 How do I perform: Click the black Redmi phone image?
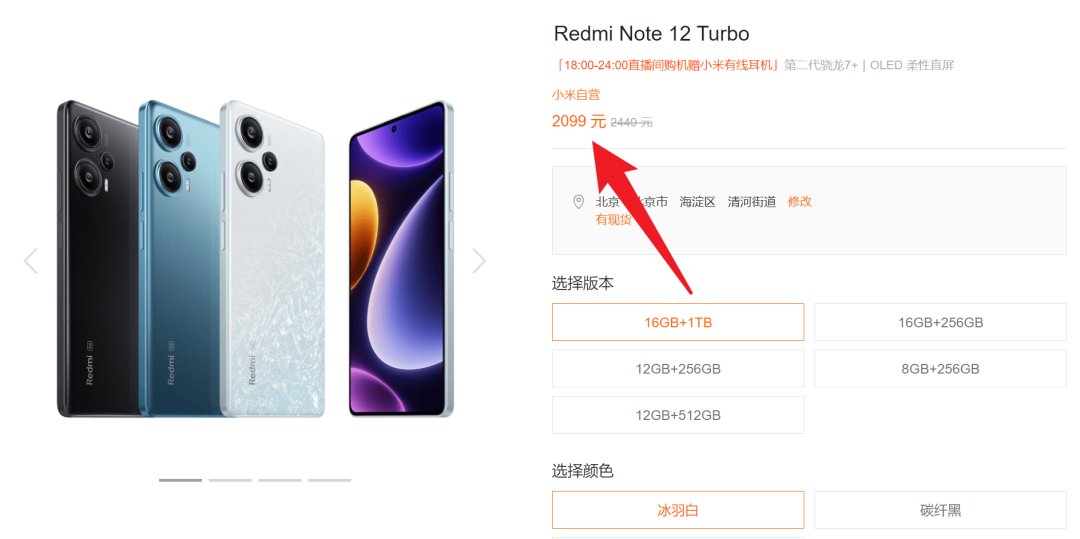[97, 258]
